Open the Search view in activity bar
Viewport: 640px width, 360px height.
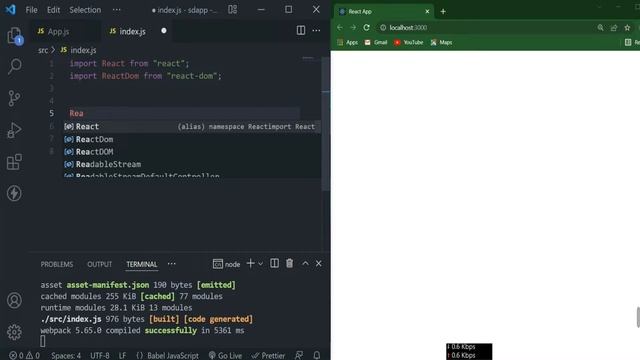14,66
